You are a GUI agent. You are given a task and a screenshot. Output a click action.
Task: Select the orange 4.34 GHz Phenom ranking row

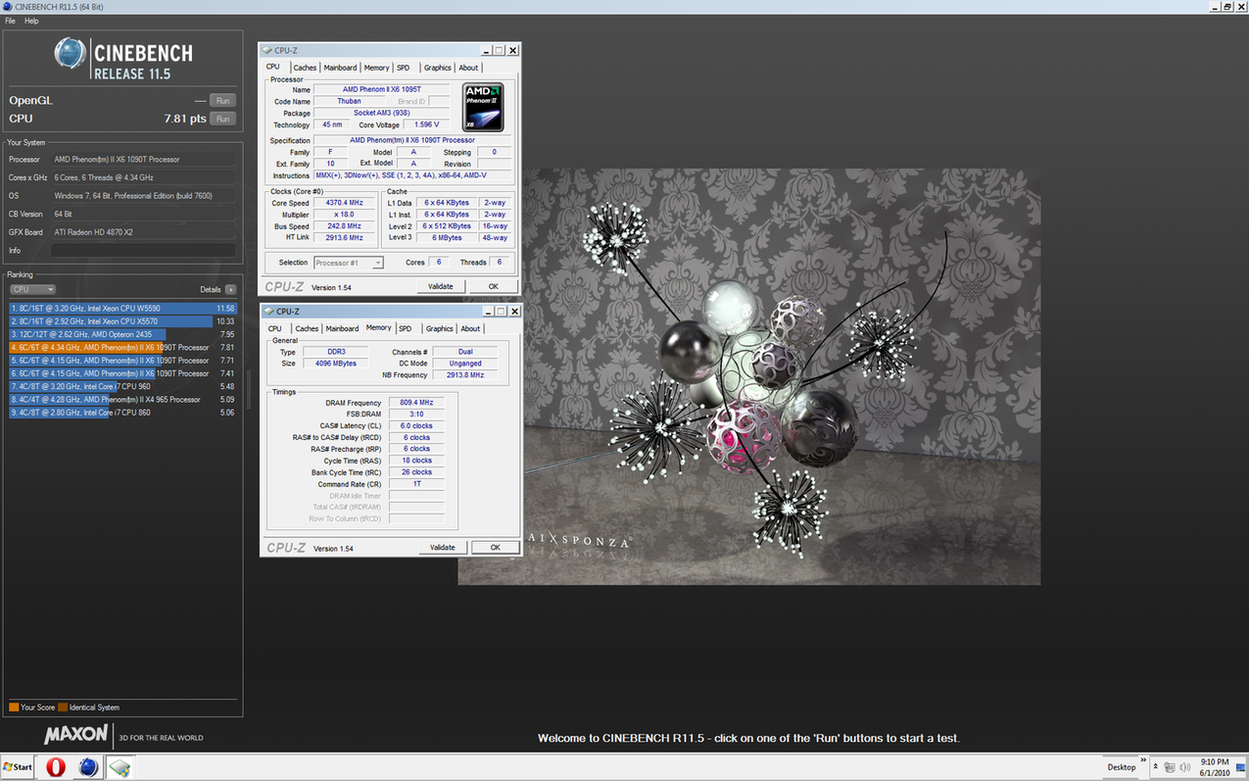click(124, 347)
